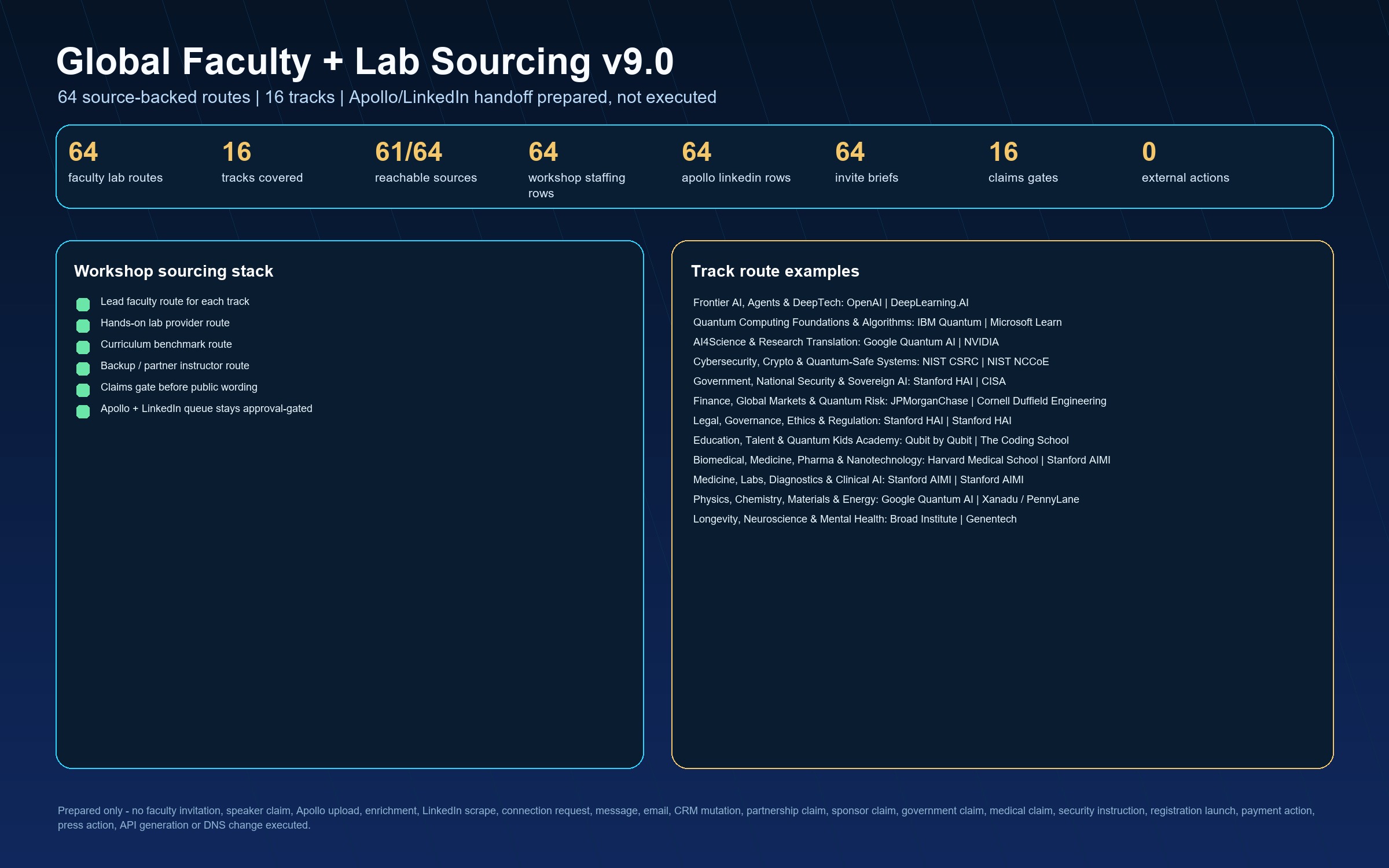
Task: Click the "tracks covered" label
Action: tap(262, 178)
